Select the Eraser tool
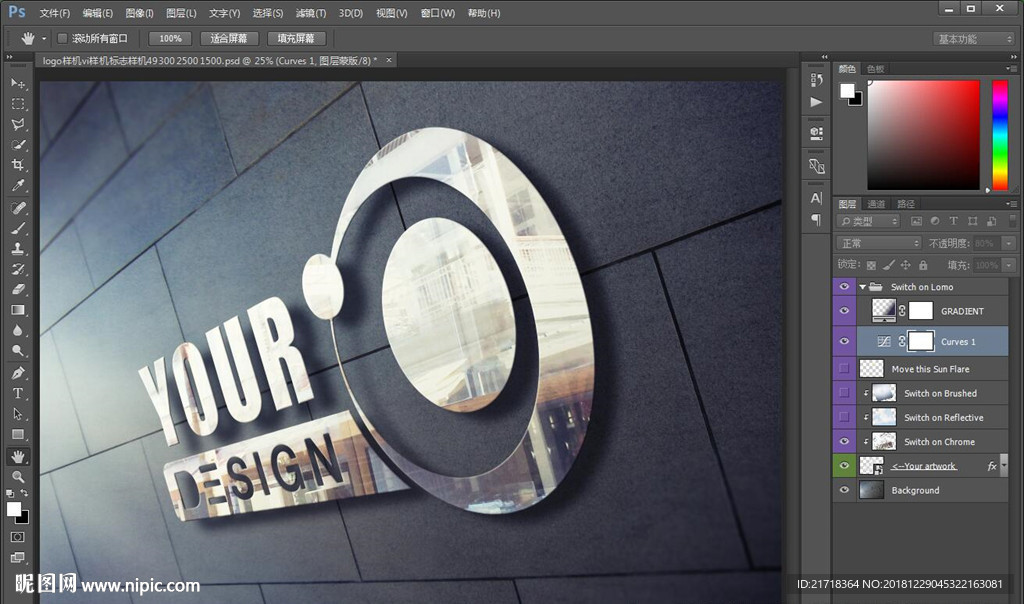Image resolution: width=1024 pixels, height=604 pixels. [18, 289]
